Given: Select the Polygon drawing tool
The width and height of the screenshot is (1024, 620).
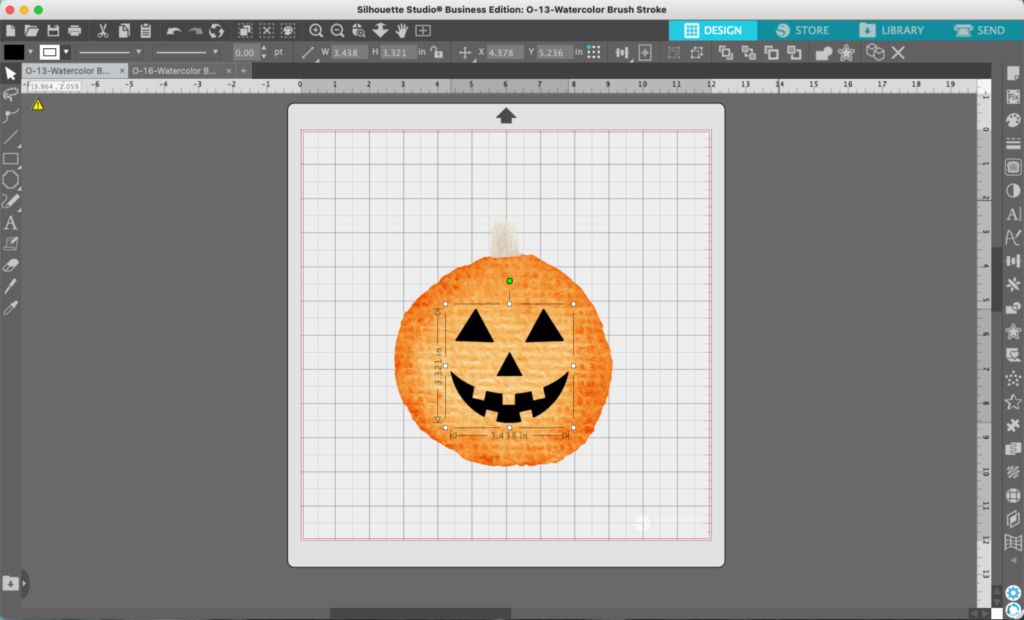Looking at the screenshot, I should coord(10,180).
